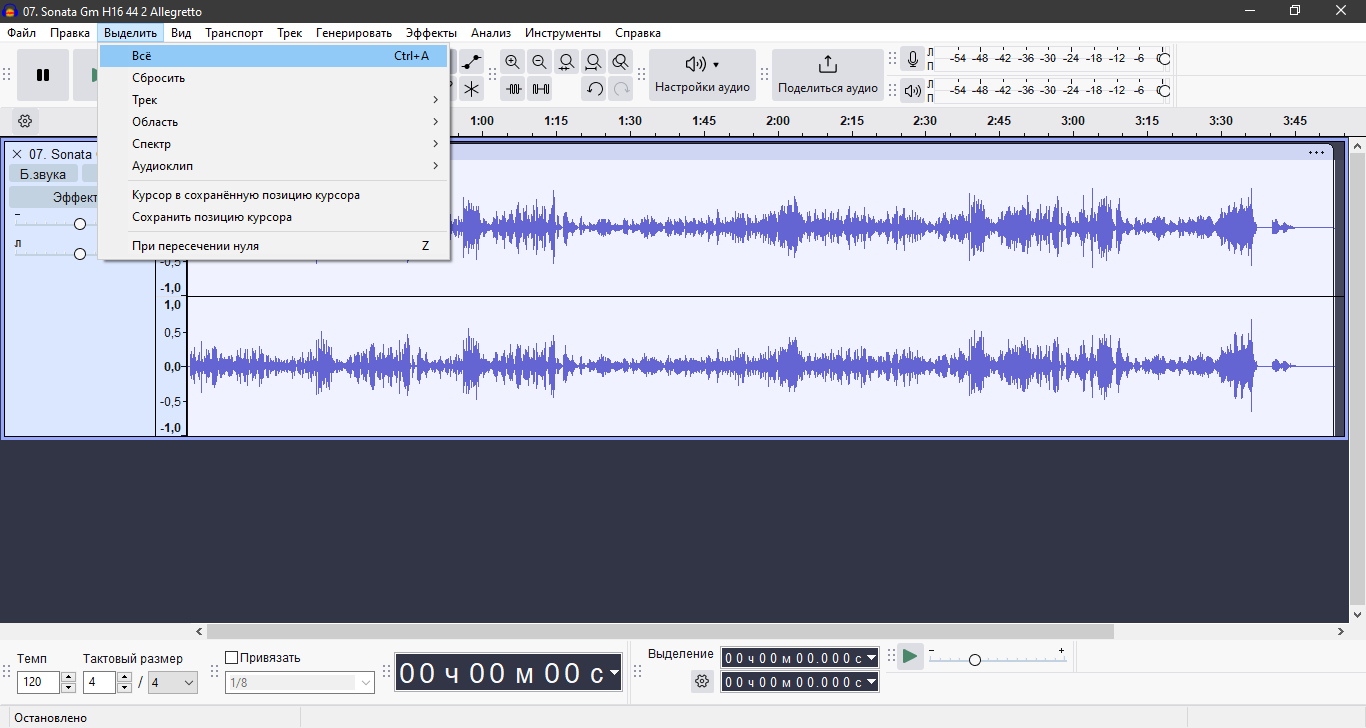Image resolution: width=1366 pixels, height=728 pixels.
Task: Open the Правка menu
Action: (x=70, y=33)
